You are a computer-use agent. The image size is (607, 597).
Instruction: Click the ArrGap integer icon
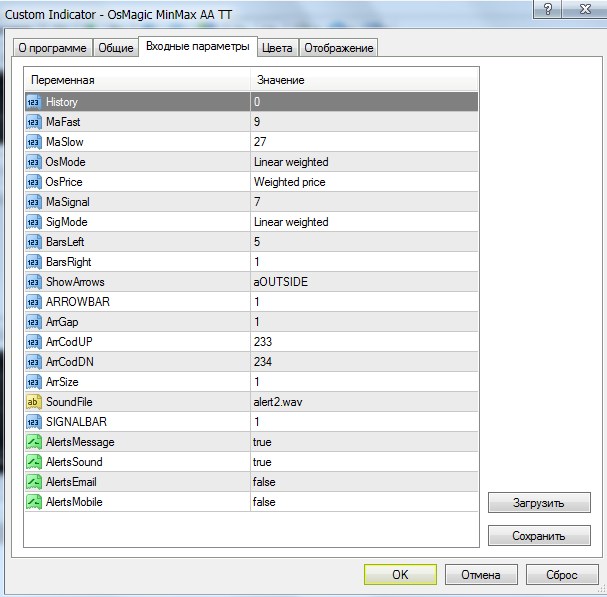click(34, 322)
